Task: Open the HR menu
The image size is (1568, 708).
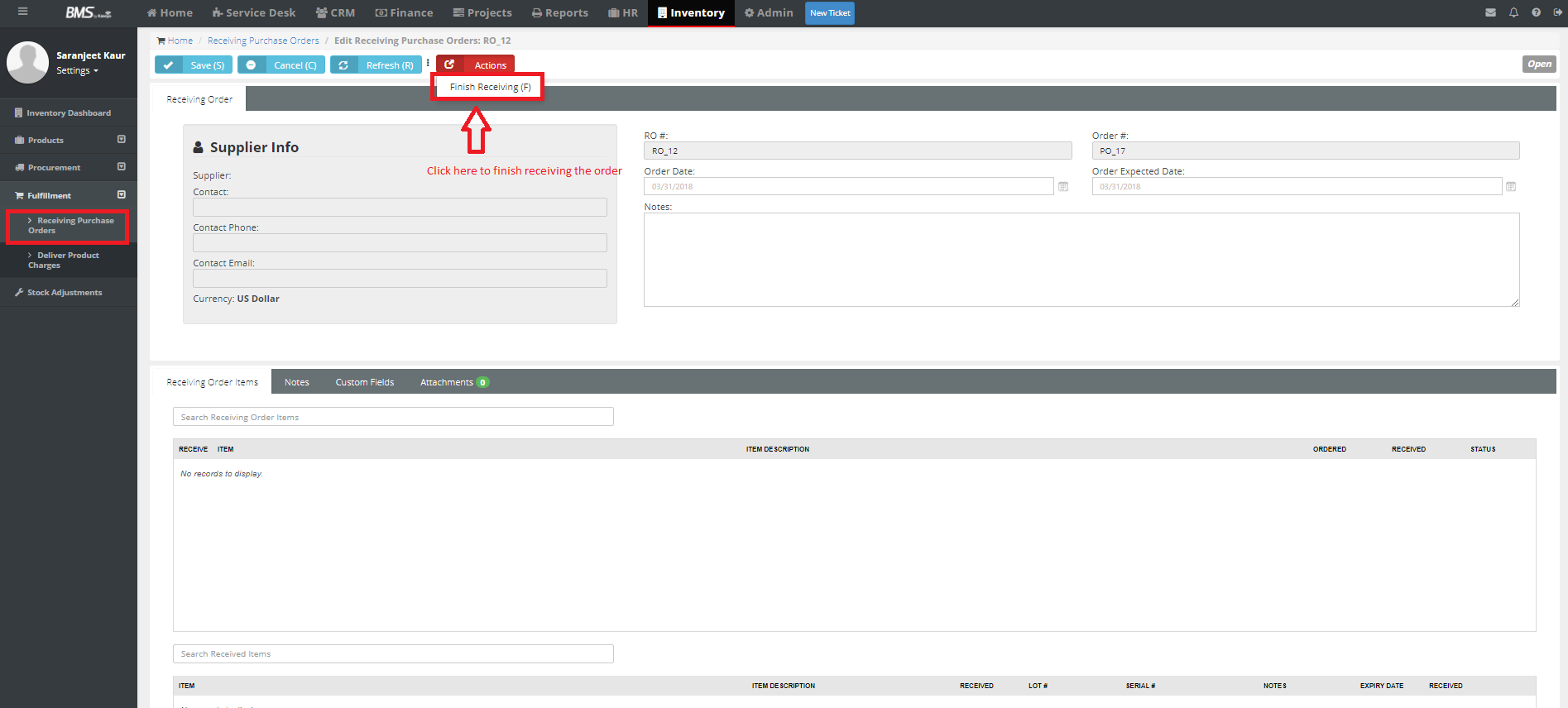Action: pos(623,13)
